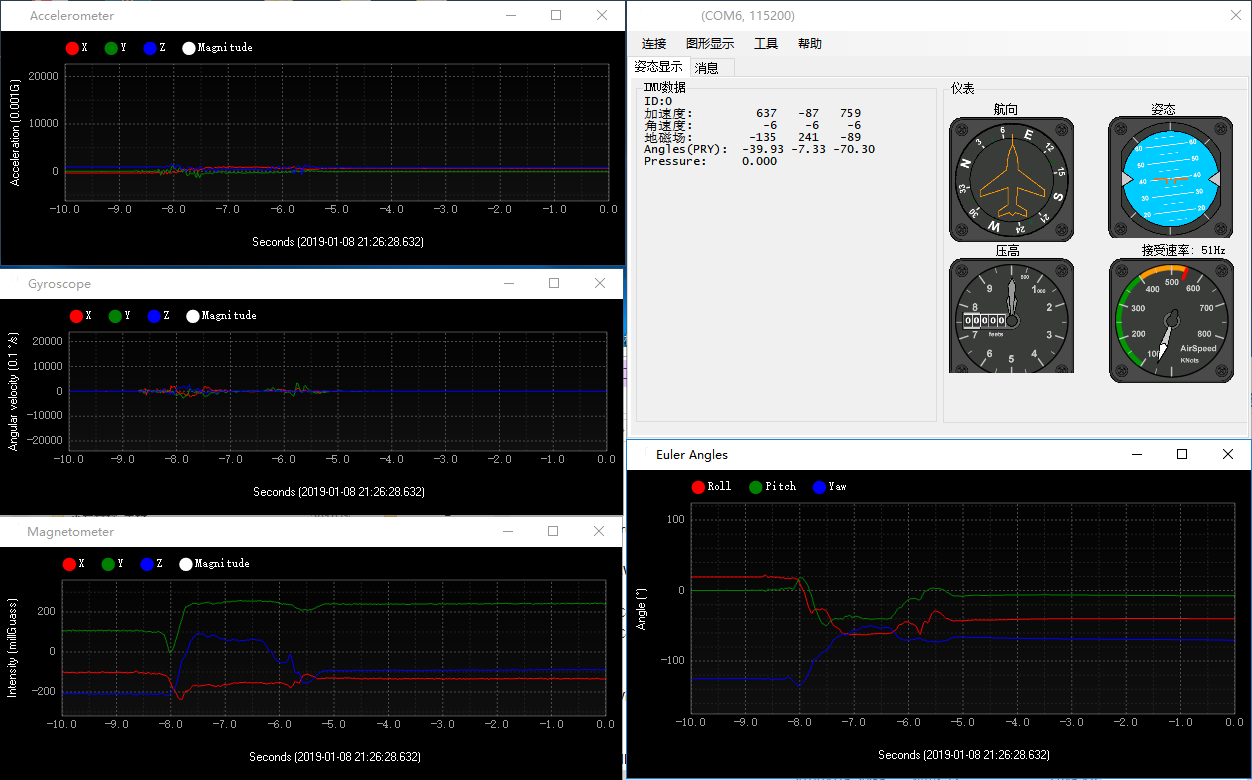Minimize the Magnetometer window
This screenshot has height=780, width=1252.
tap(508, 532)
